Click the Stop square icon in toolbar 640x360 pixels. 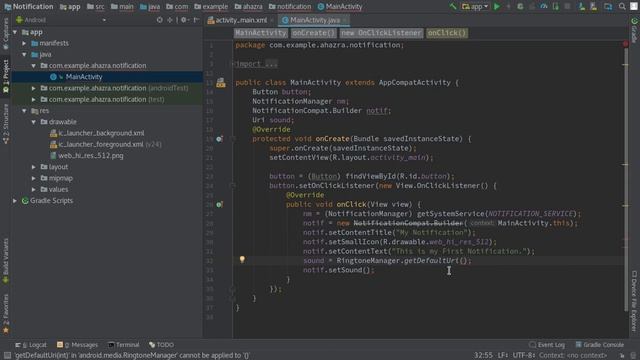[x=567, y=7]
